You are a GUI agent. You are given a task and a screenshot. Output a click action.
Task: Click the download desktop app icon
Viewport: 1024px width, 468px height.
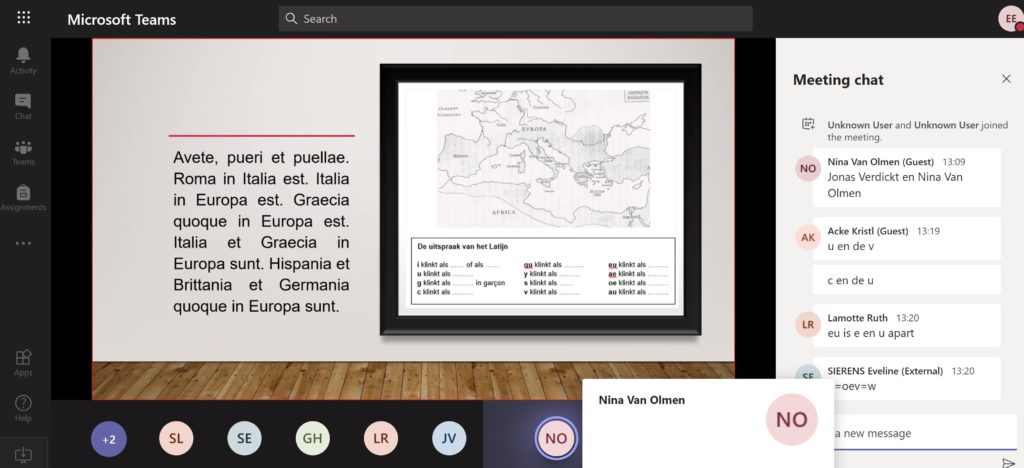click(x=23, y=454)
